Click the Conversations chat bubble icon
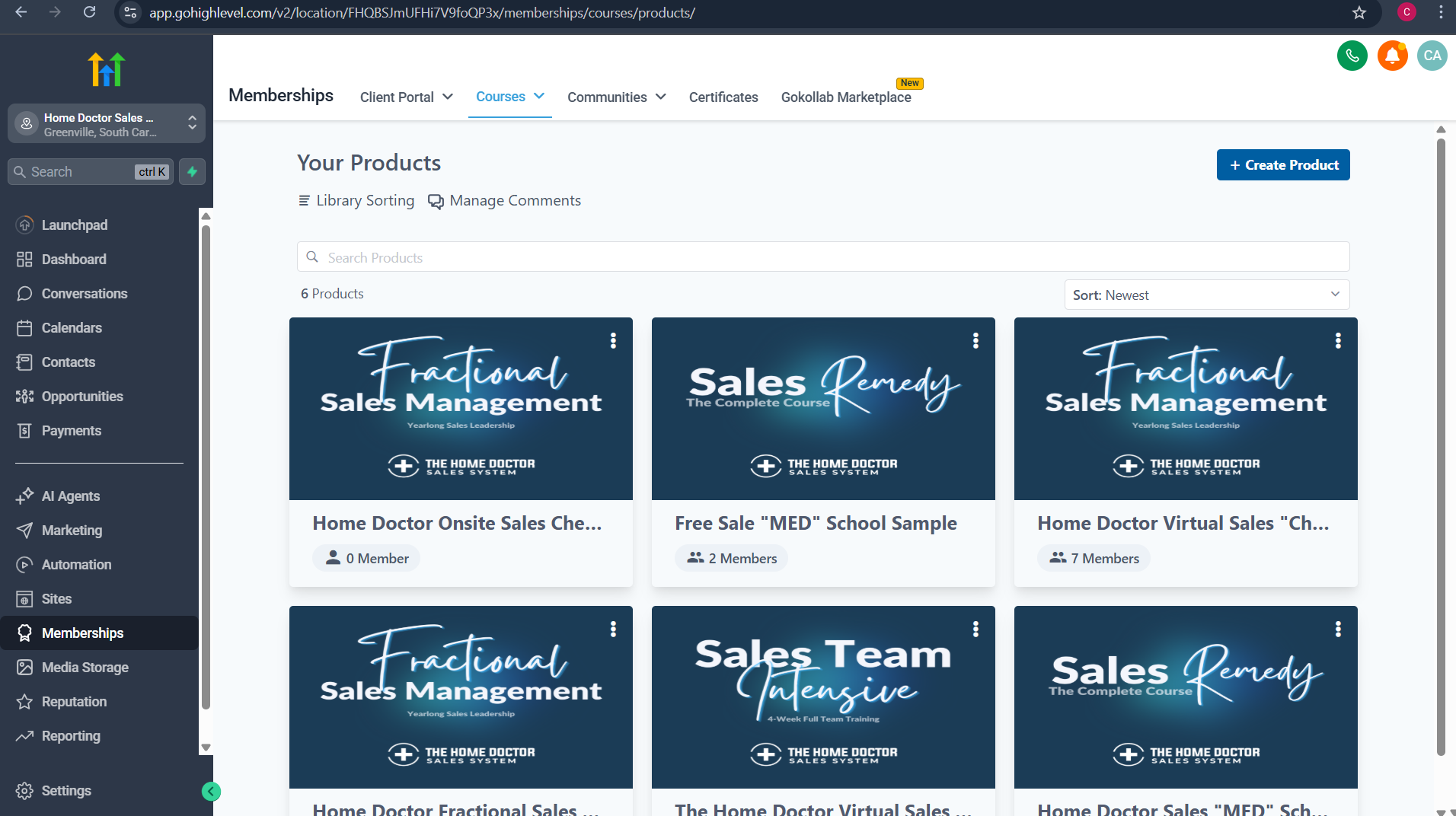 click(25, 294)
